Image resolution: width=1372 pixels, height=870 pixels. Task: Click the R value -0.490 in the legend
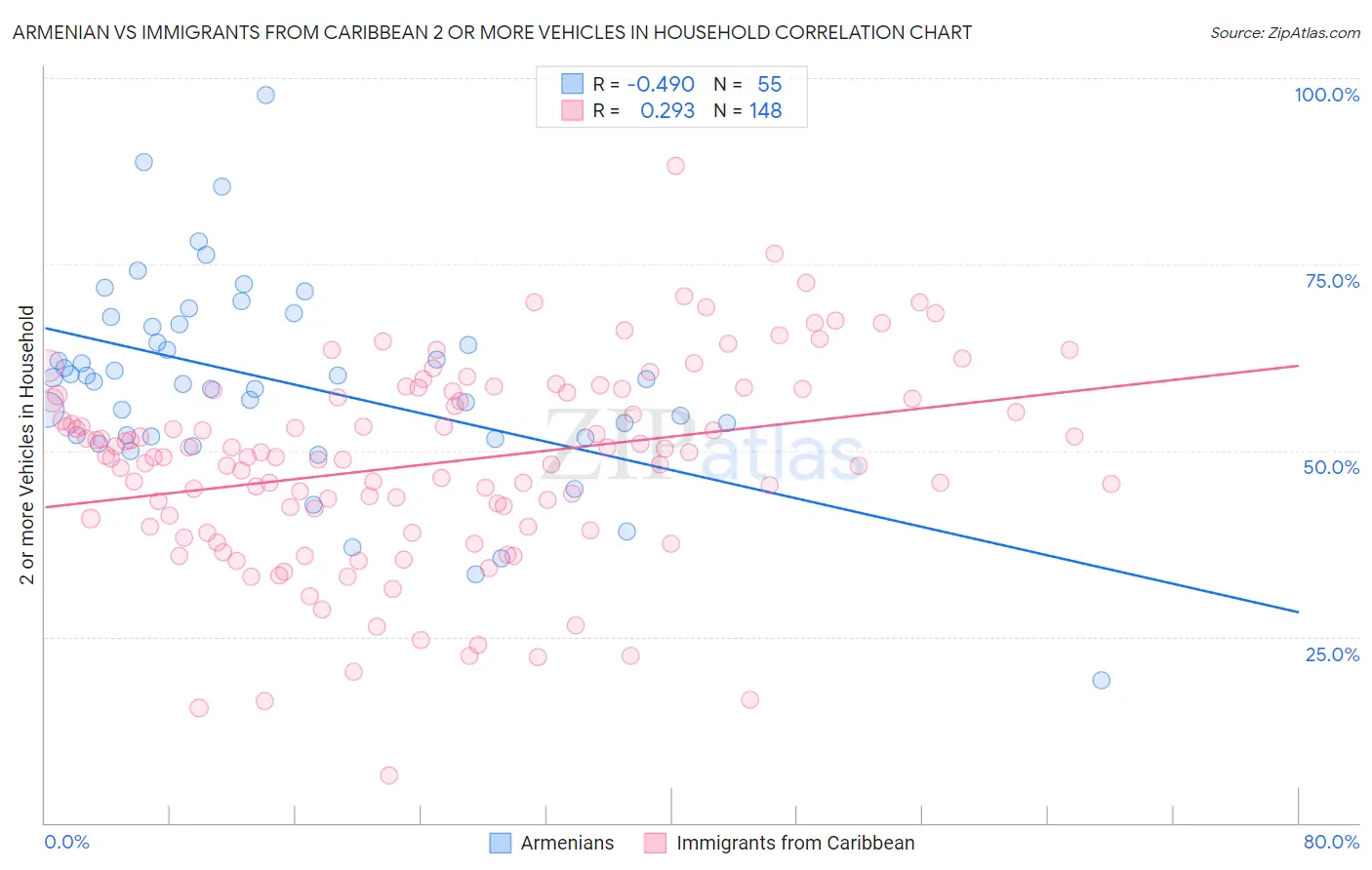click(661, 84)
